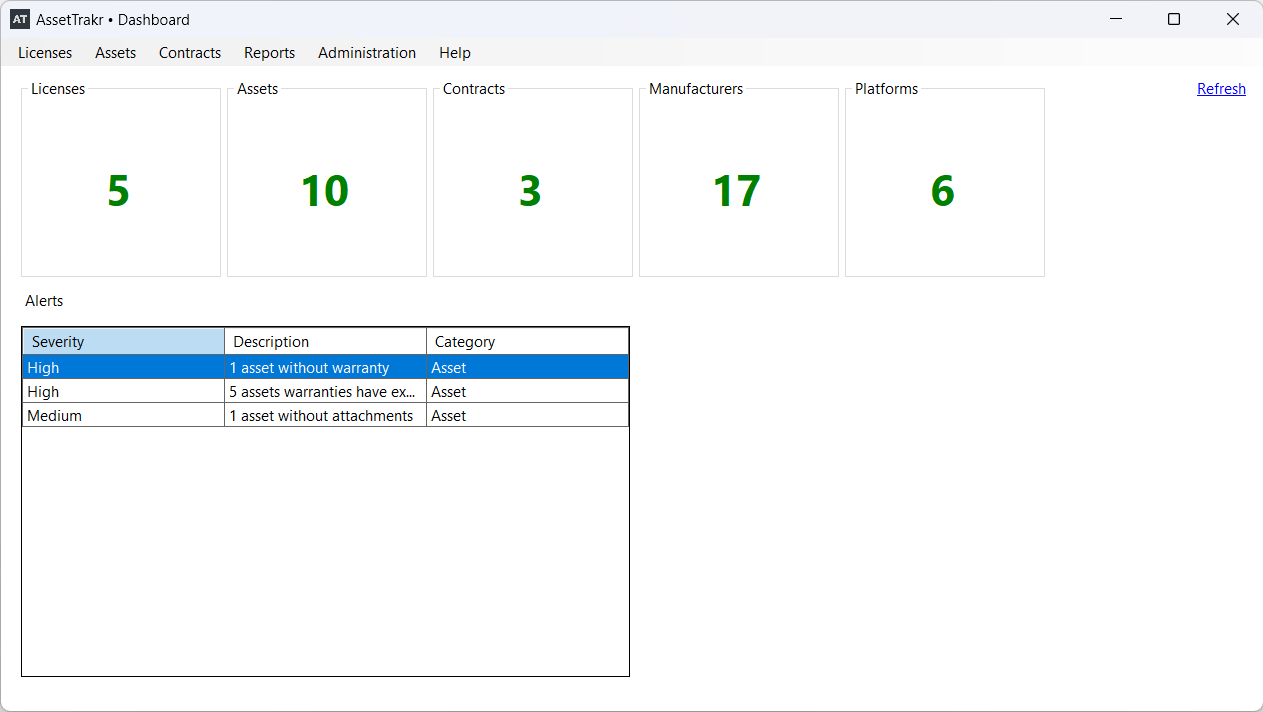Click the Contracts count tile showing 3
Image resolution: width=1263 pixels, height=712 pixels.
pyautogui.click(x=532, y=190)
